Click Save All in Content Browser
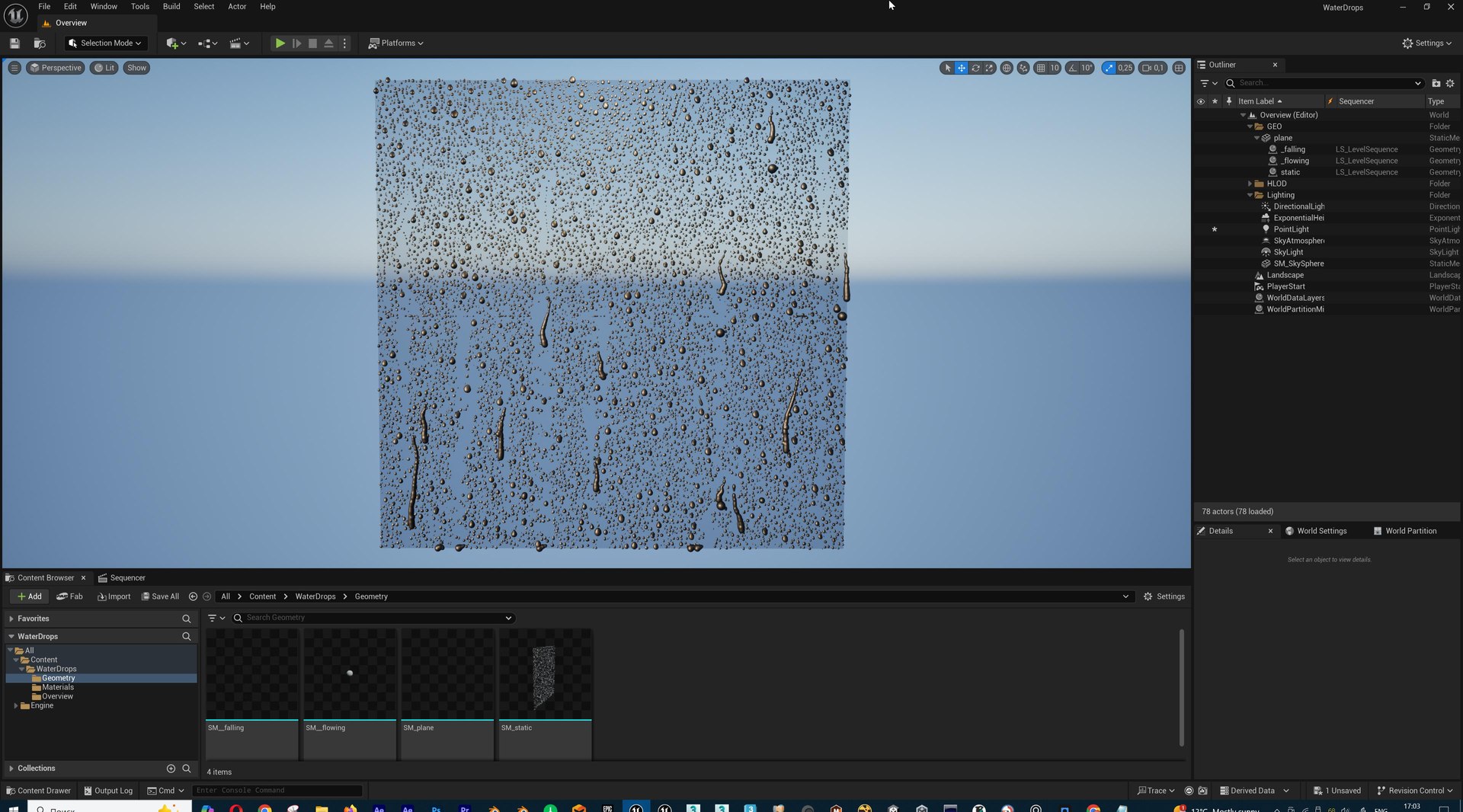 (160, 596)
